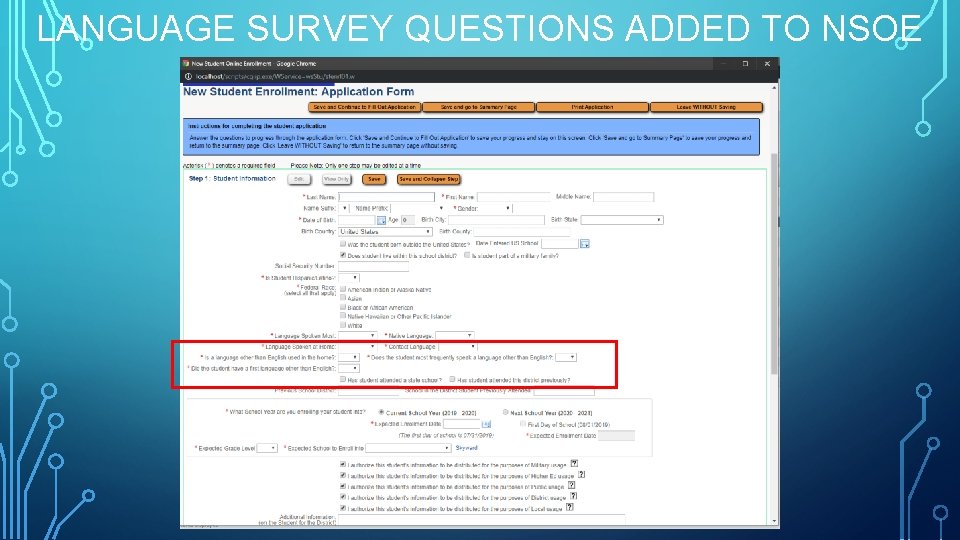960x540 pixels.
Task: Click the help icon for District usage
Action: (x=574, y=497)
